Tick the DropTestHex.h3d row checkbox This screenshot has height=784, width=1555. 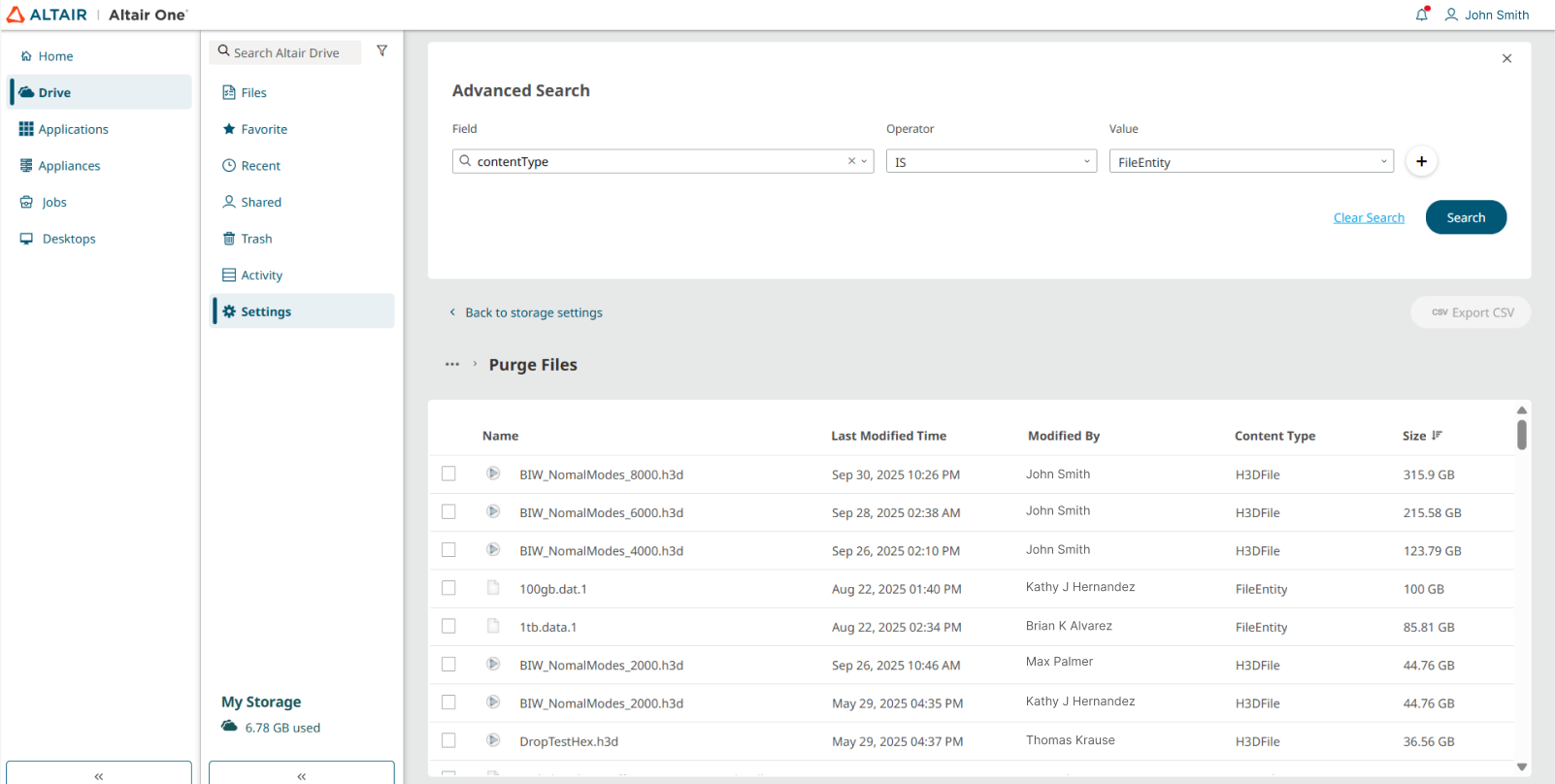448,740
